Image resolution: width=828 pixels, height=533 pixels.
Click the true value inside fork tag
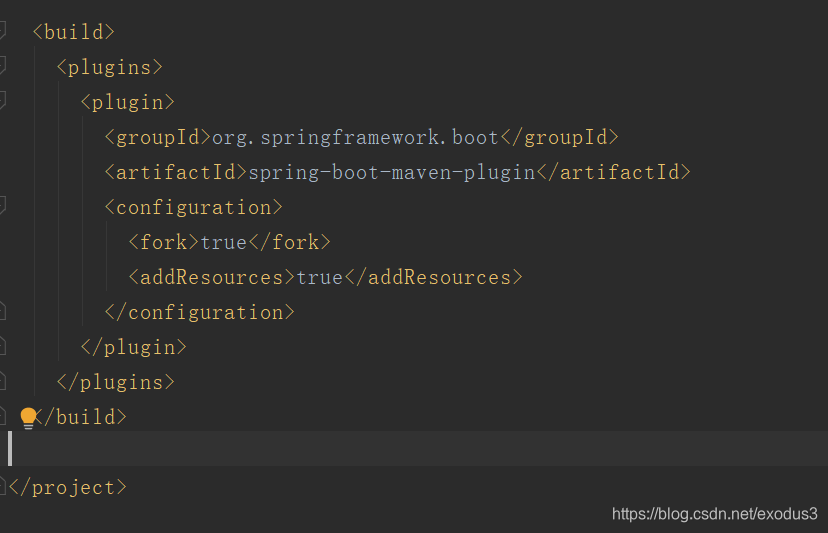pos(224,242)
